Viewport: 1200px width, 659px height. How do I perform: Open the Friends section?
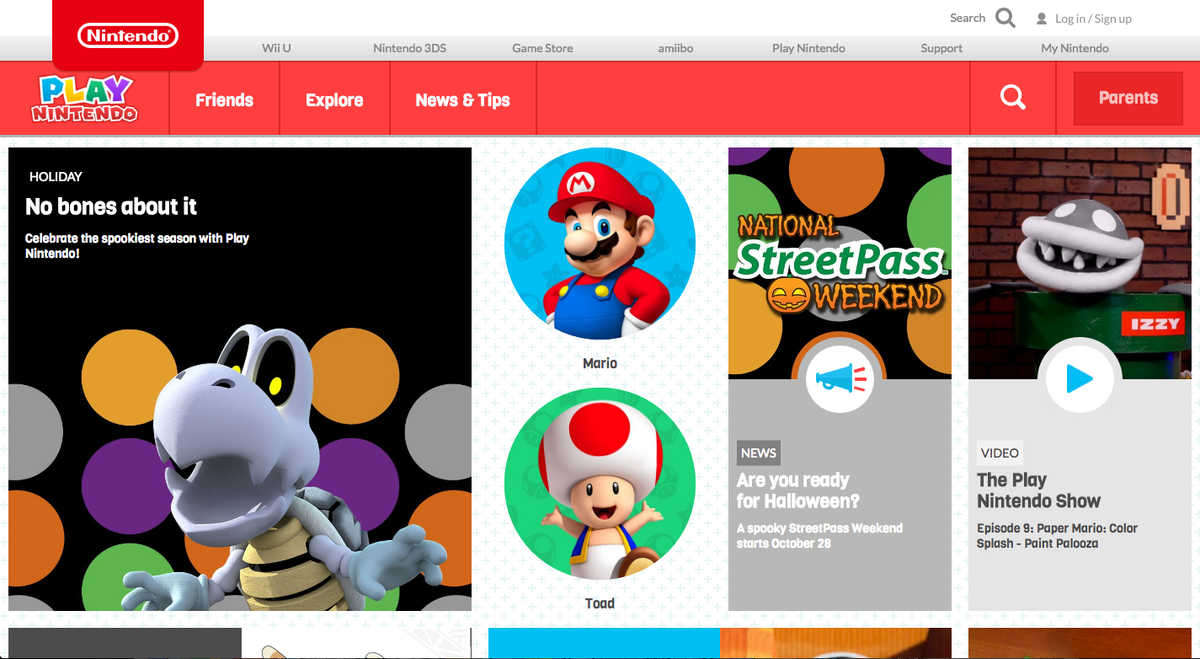point(224,99)
